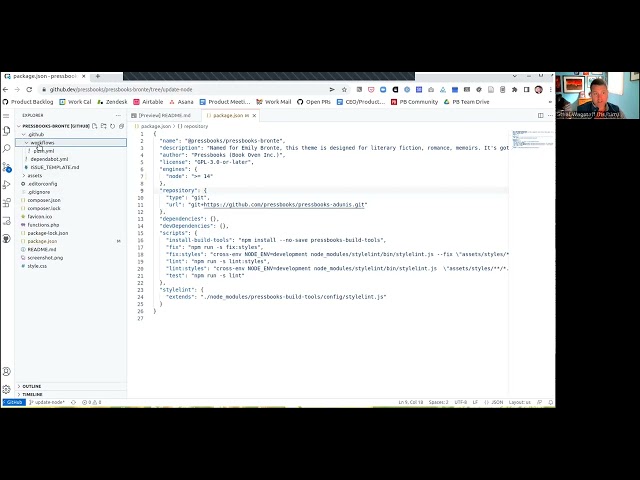
Task: Collapse all folders in Explorer
Action: (121, 126)
